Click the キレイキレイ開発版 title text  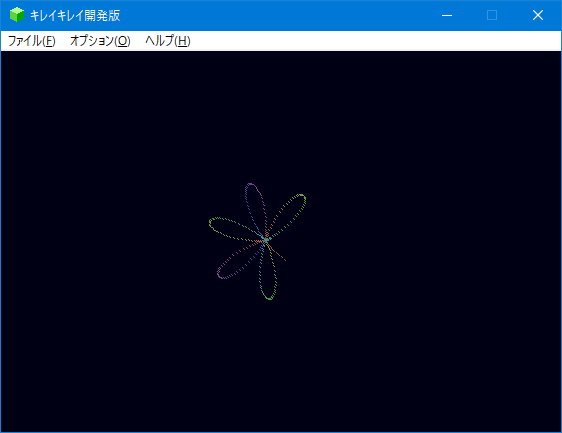(x=75, y=15)
